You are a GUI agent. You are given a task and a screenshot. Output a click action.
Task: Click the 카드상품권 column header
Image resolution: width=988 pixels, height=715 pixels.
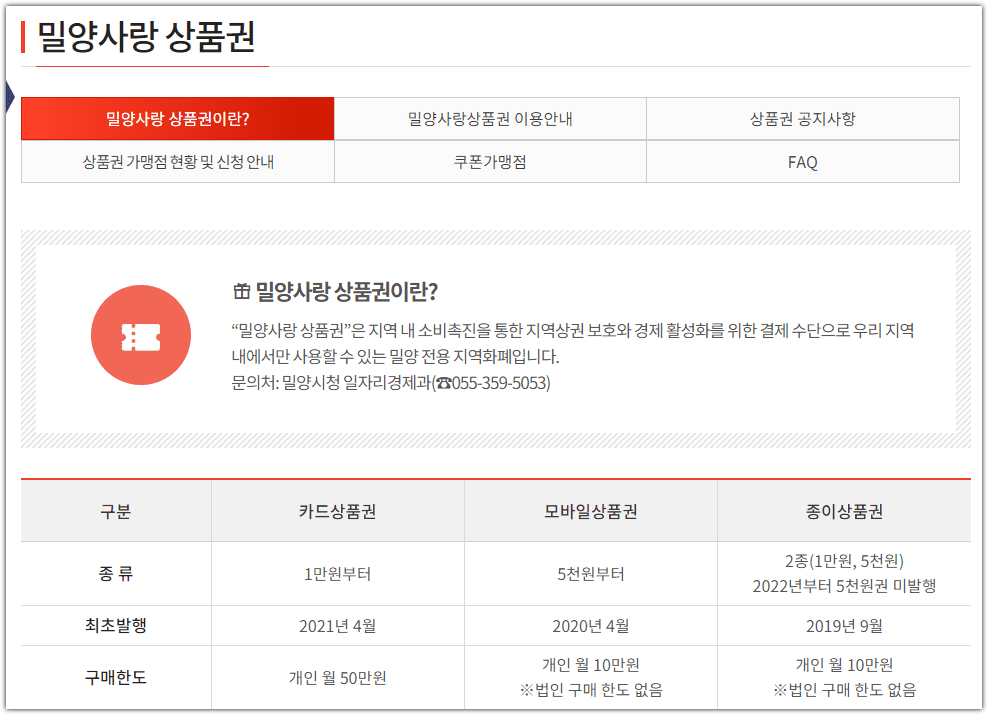tap(337, 510)
